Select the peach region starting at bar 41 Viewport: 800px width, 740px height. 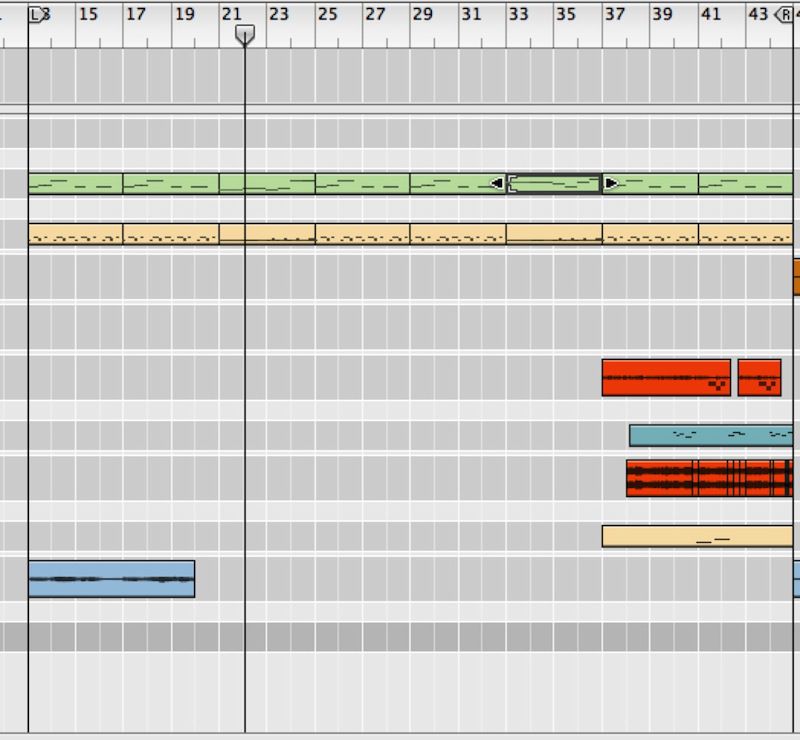point(745,234)
